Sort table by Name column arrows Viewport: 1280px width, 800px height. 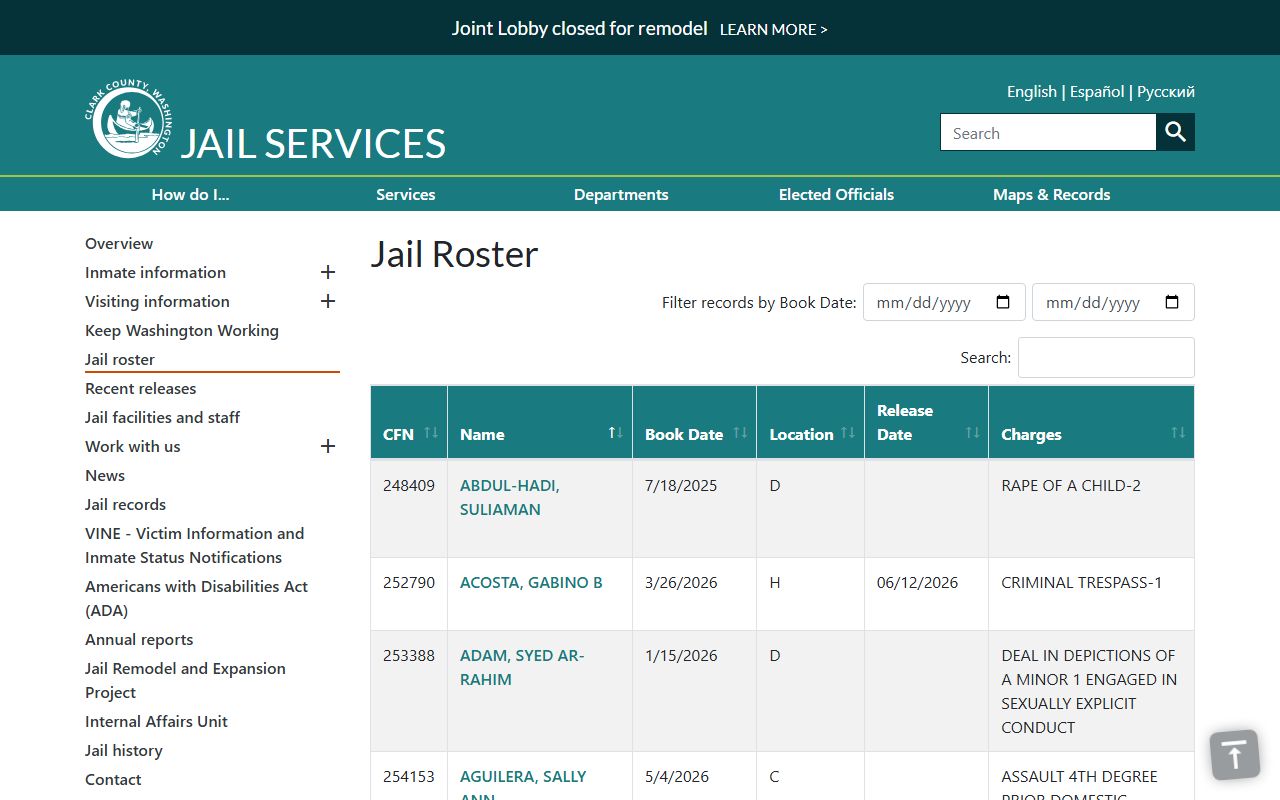[616, 433]
